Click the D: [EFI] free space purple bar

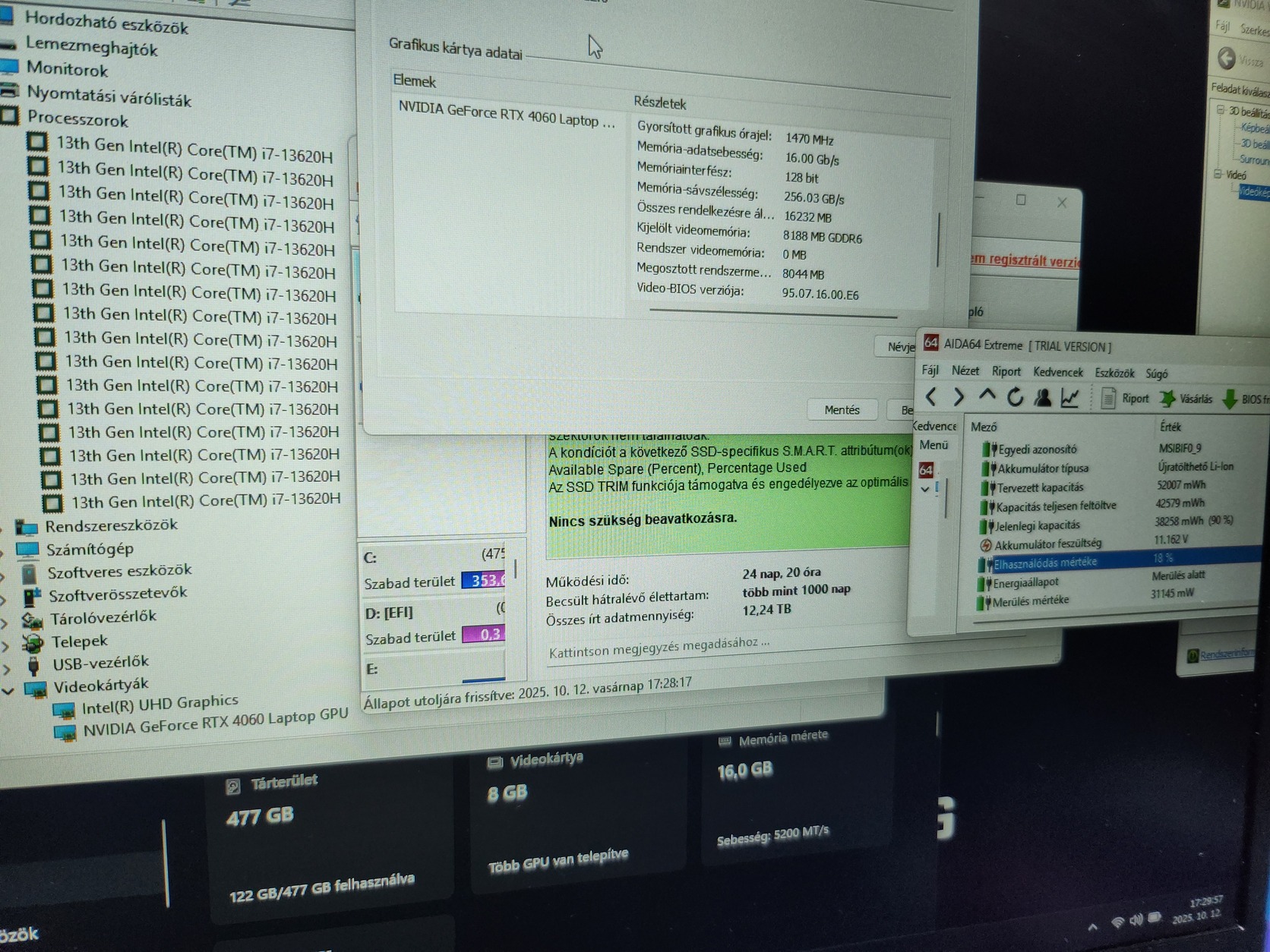pos(483,633)
